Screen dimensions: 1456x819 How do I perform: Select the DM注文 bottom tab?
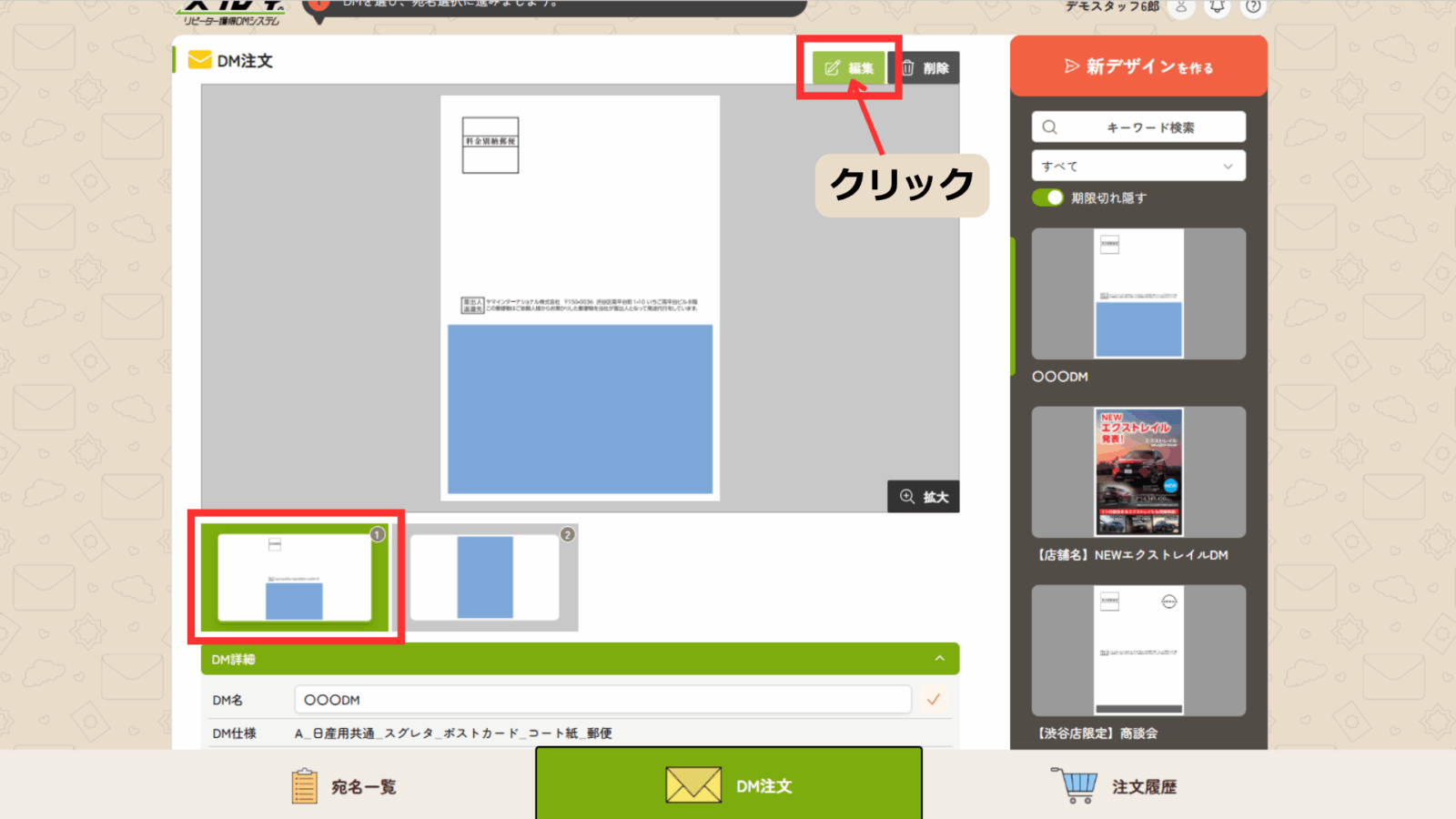click(x=729, y=785)
